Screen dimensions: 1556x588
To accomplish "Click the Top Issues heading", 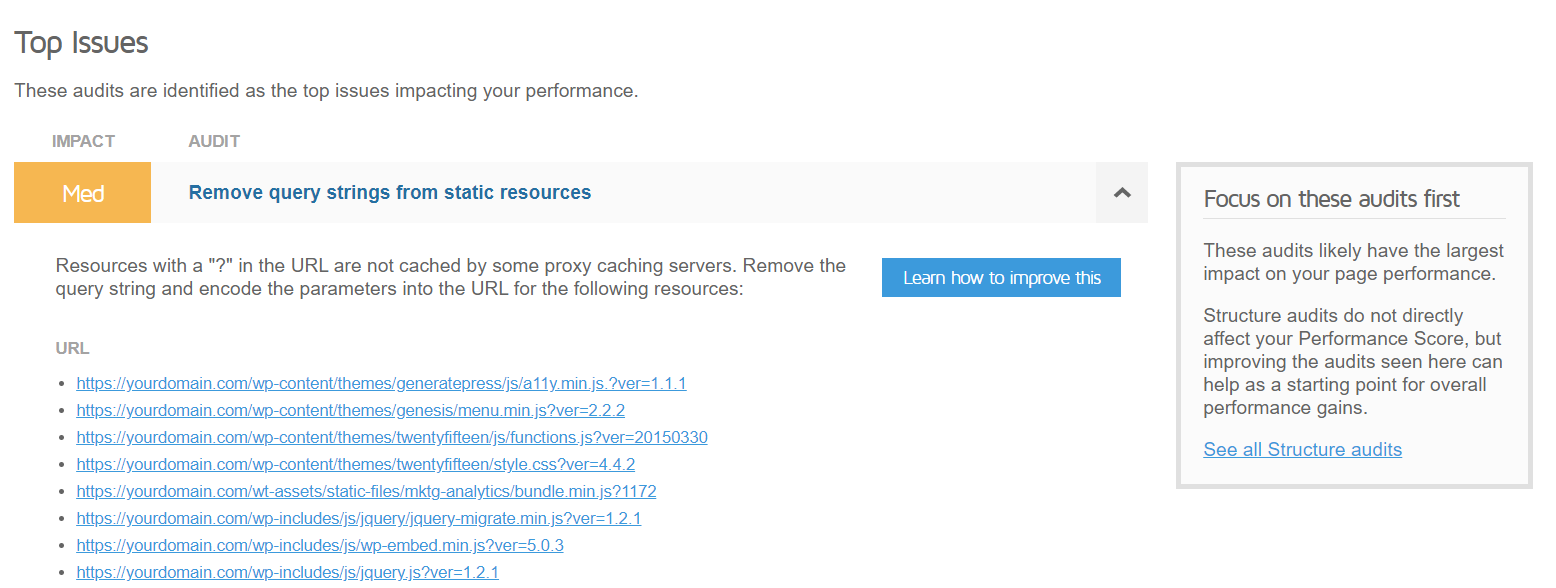I will pos(80,43).
